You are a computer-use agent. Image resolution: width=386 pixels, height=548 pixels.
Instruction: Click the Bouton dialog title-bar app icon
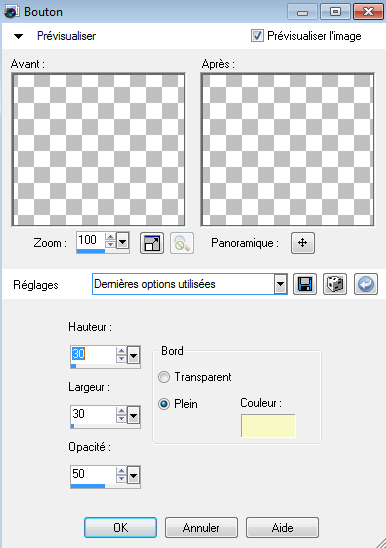tap(11, 12)
